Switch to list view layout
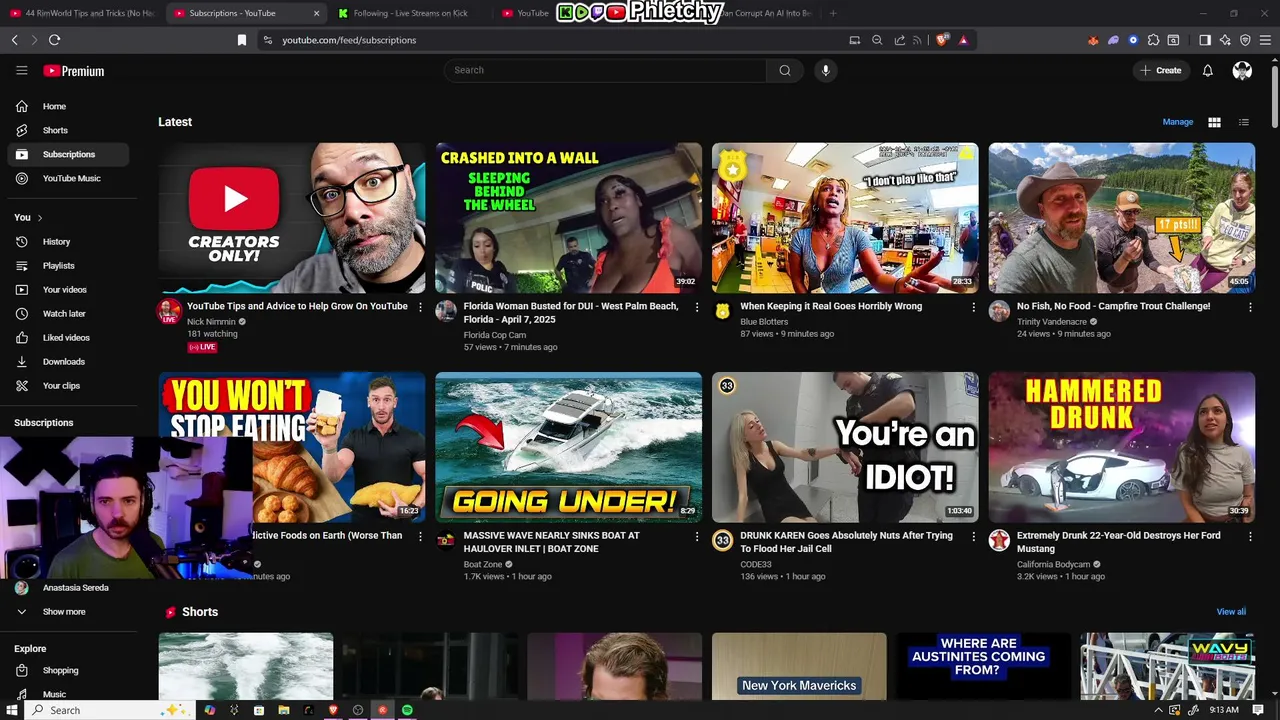 [x=1244, y=122]
